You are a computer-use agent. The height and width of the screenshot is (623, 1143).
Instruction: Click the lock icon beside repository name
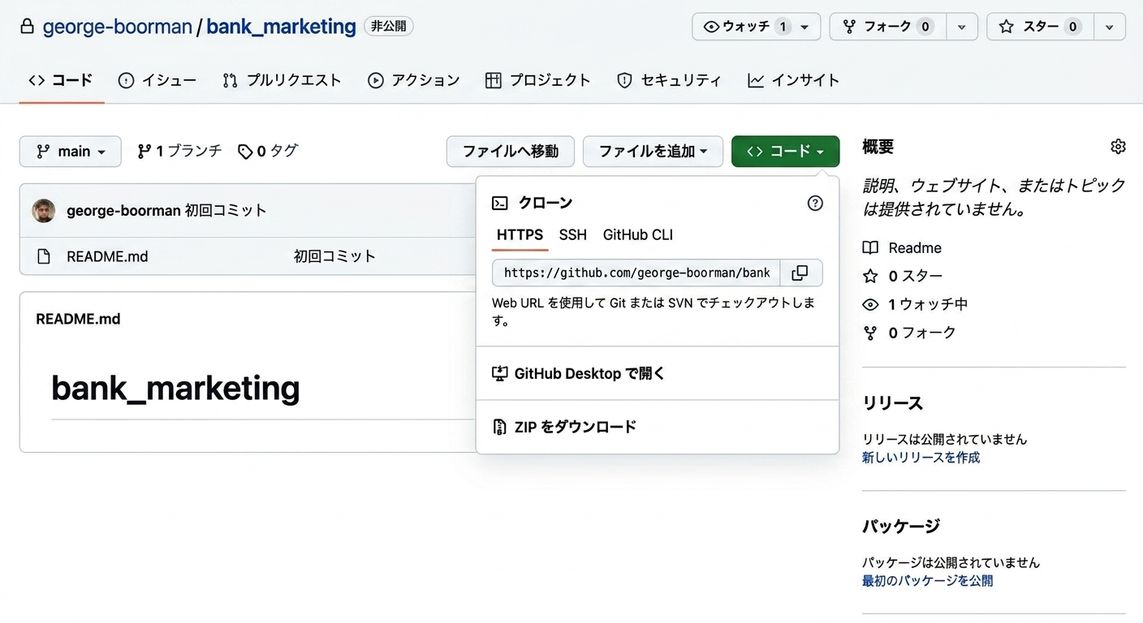coord(27,27)
